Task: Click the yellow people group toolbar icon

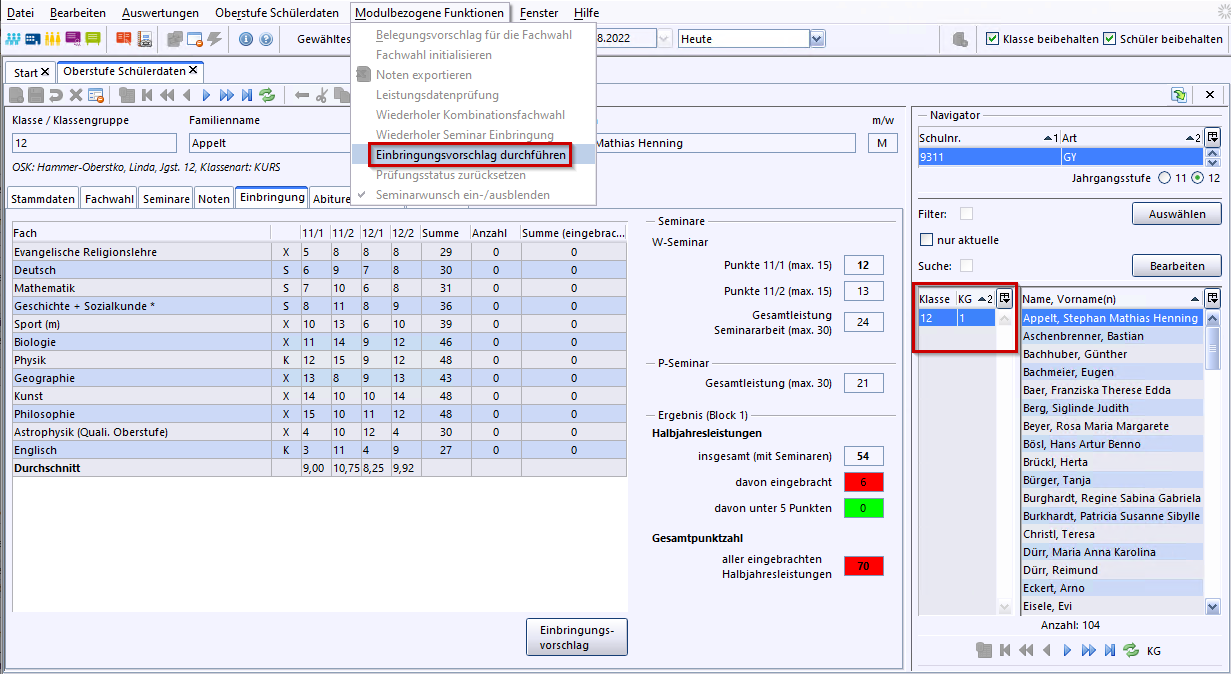Action: (53, 39)
